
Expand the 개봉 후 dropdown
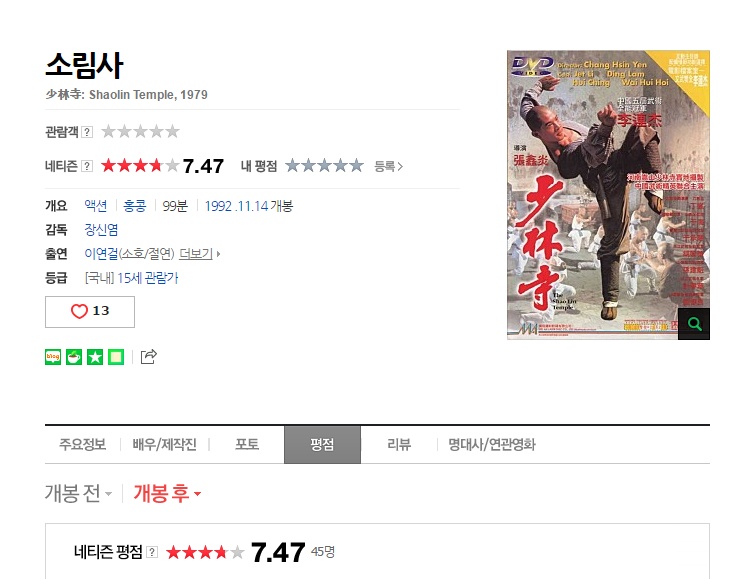167,493
